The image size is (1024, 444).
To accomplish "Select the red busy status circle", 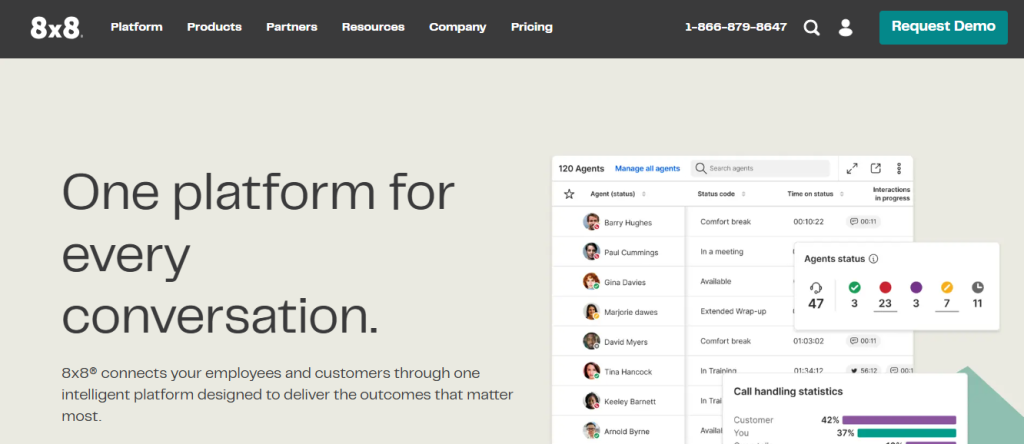I will coord(884,286).
